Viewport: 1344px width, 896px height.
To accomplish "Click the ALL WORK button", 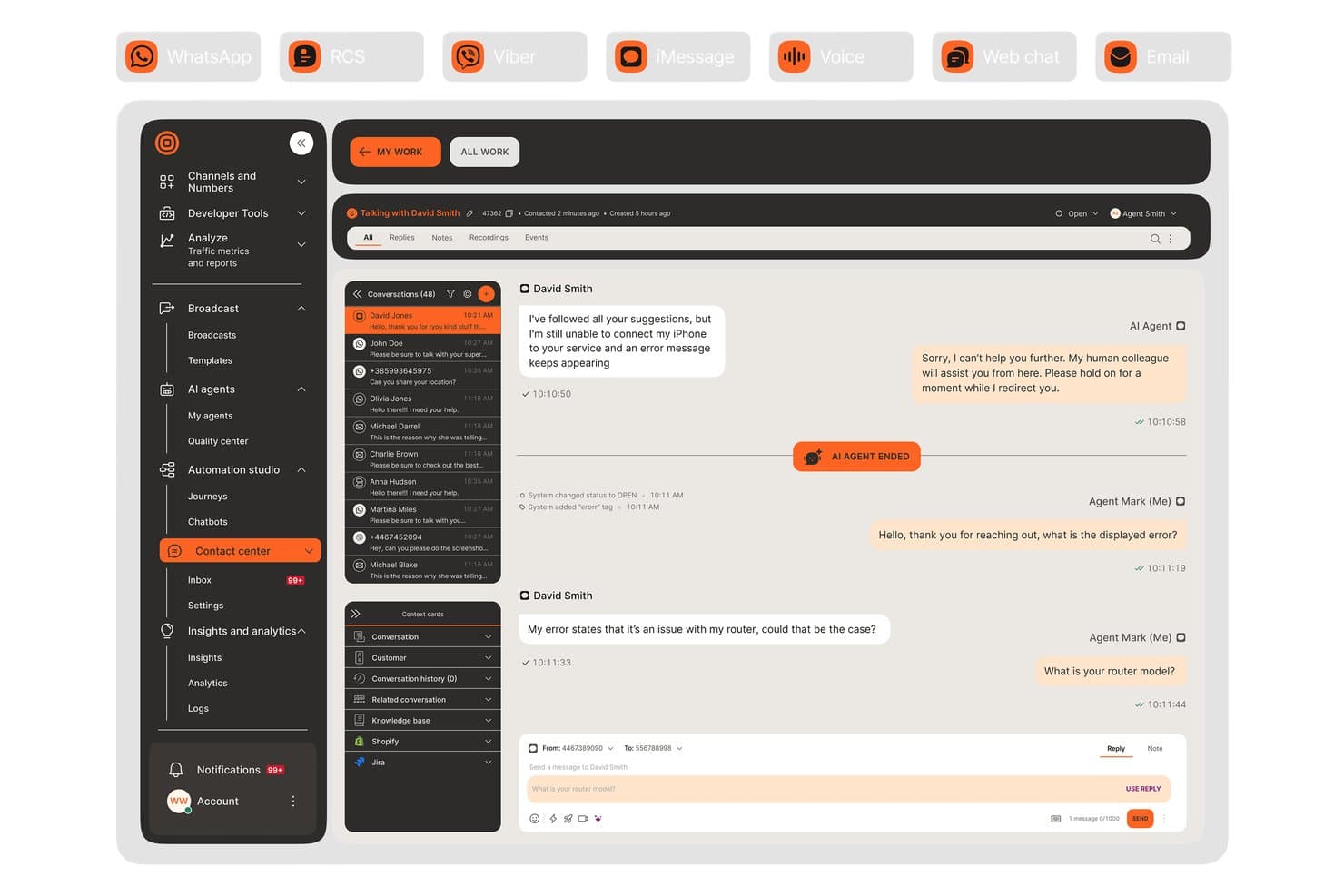I will (485, 152).
